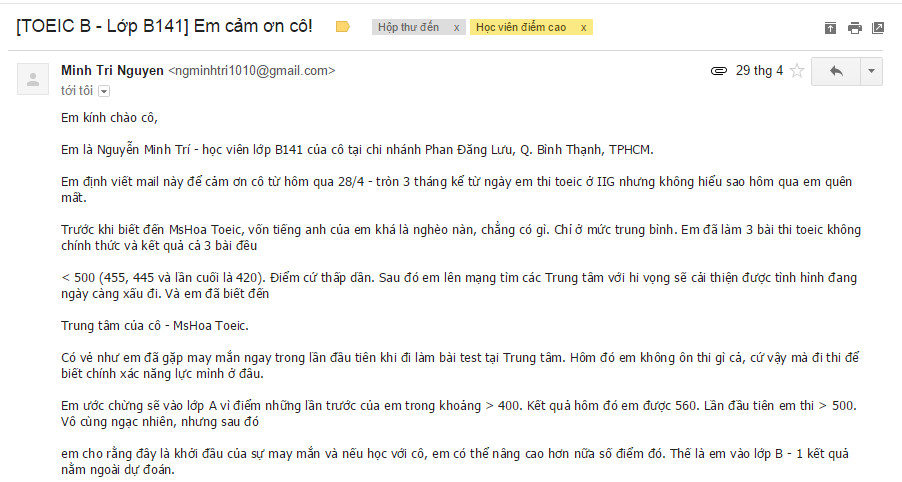Image resolution: width=902 pixels, height=482 pixels.
Task: Click the yellow importance marker beside subject
Action: (x=342, y=26)
